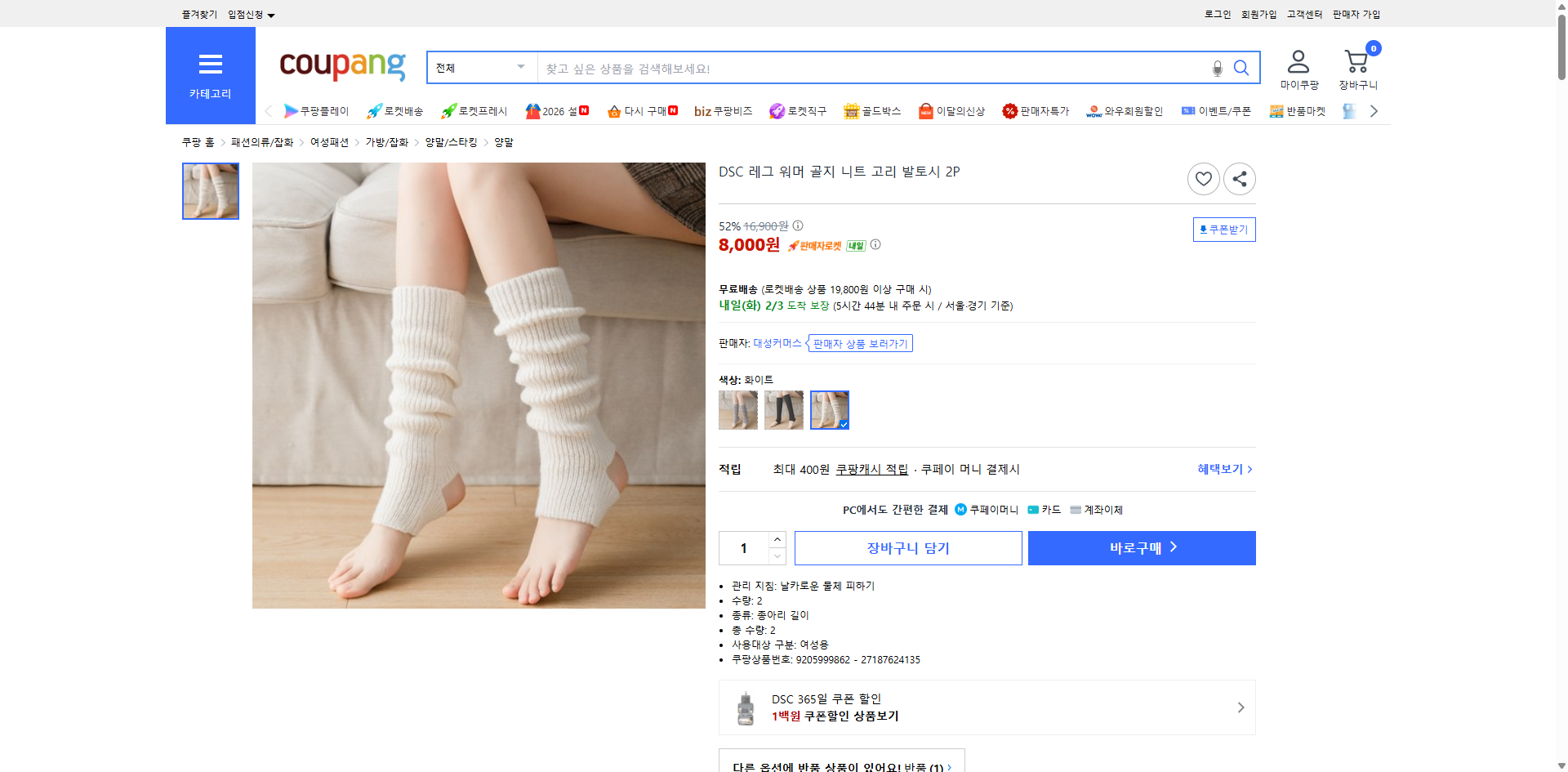Image resolution: width=1568 pixels, height=772 pixels.
Task: Select the black color variant option
Action: coord(783,410)
